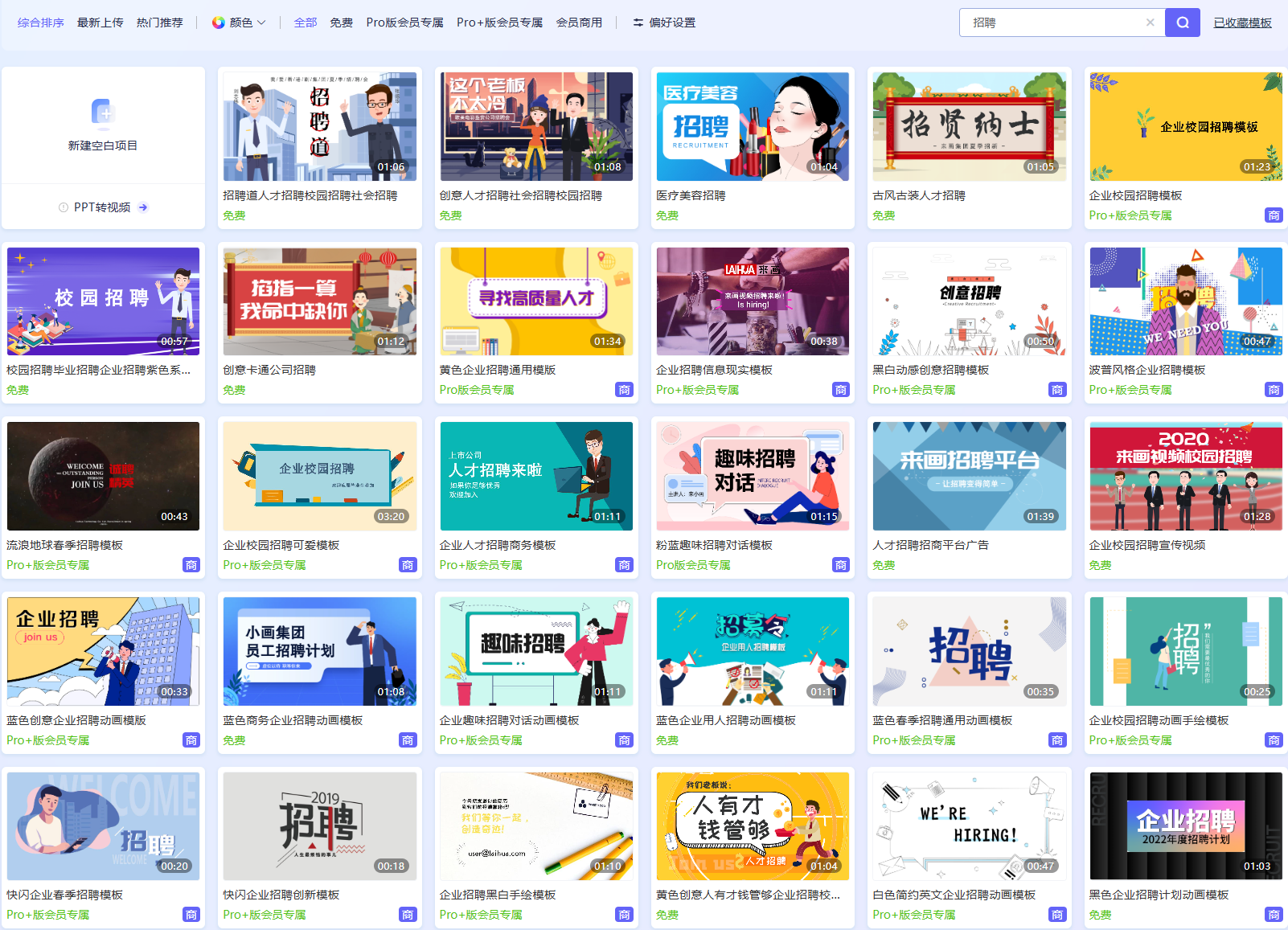Click 新建空白项目
The image size is (1288, 930).
tap(103, 145)
